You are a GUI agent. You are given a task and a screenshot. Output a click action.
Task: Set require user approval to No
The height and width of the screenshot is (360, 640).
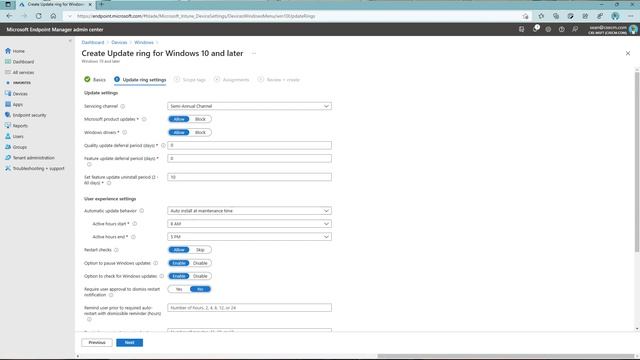pos(200,289)
